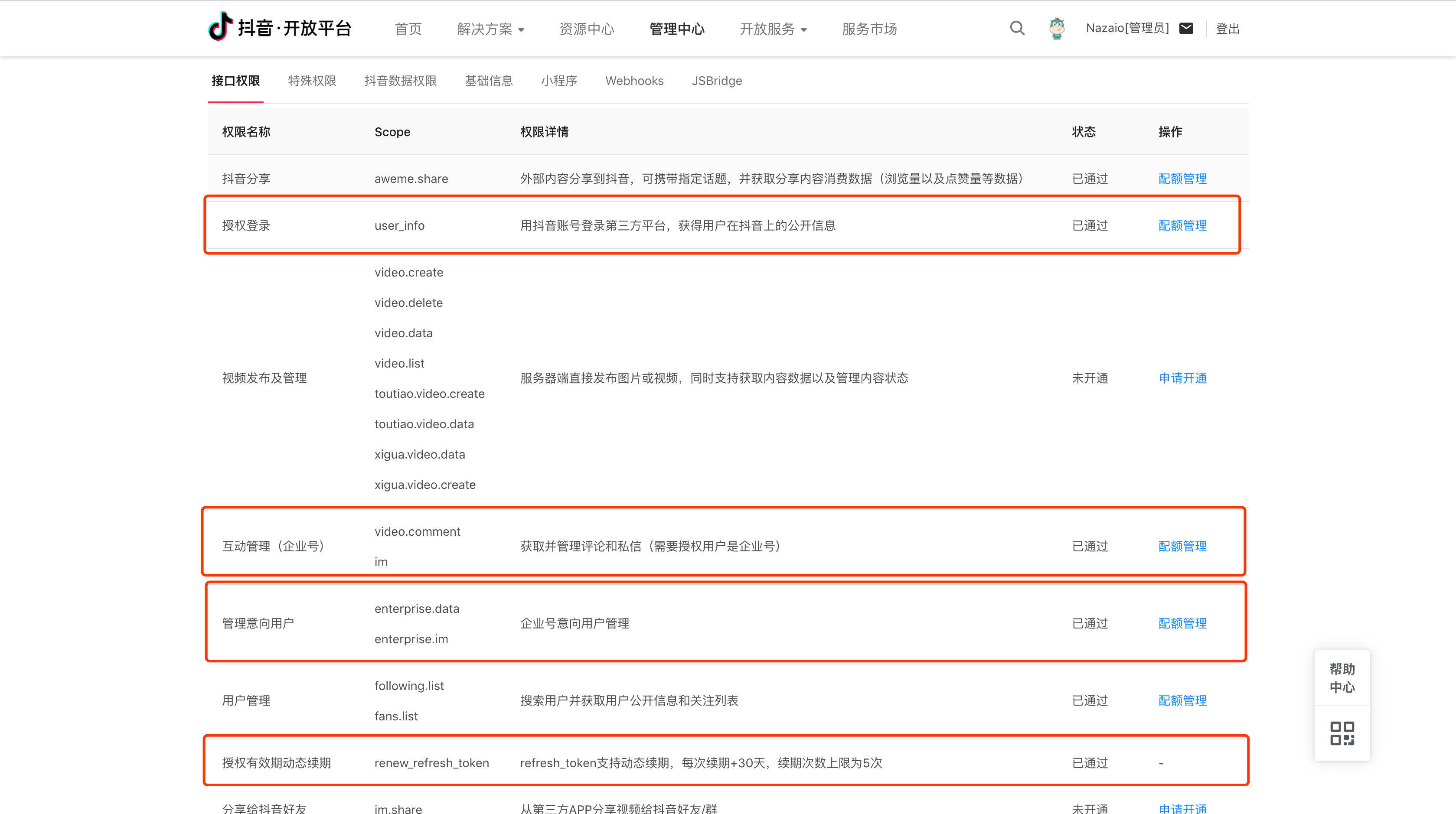Open the mail envelope icon
Screen dimensions: 1456x814
click(1186, 28)
